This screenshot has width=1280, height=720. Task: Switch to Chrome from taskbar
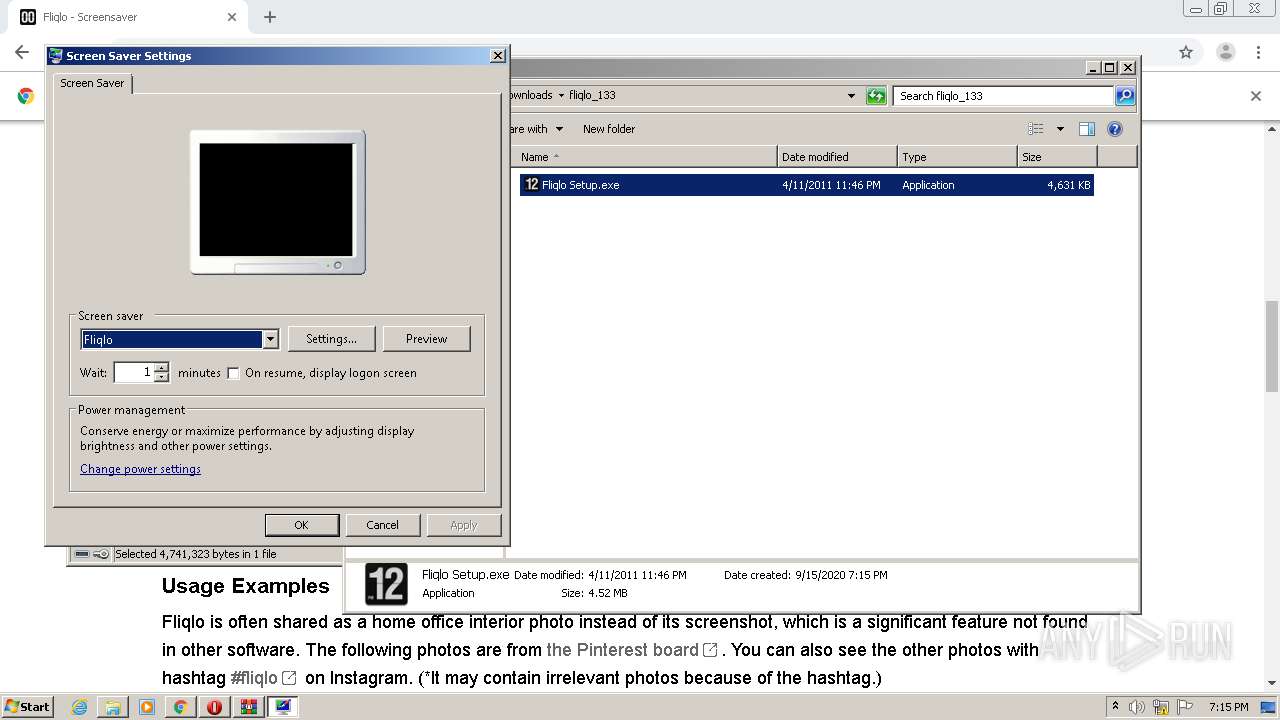(x=180, y=707)
